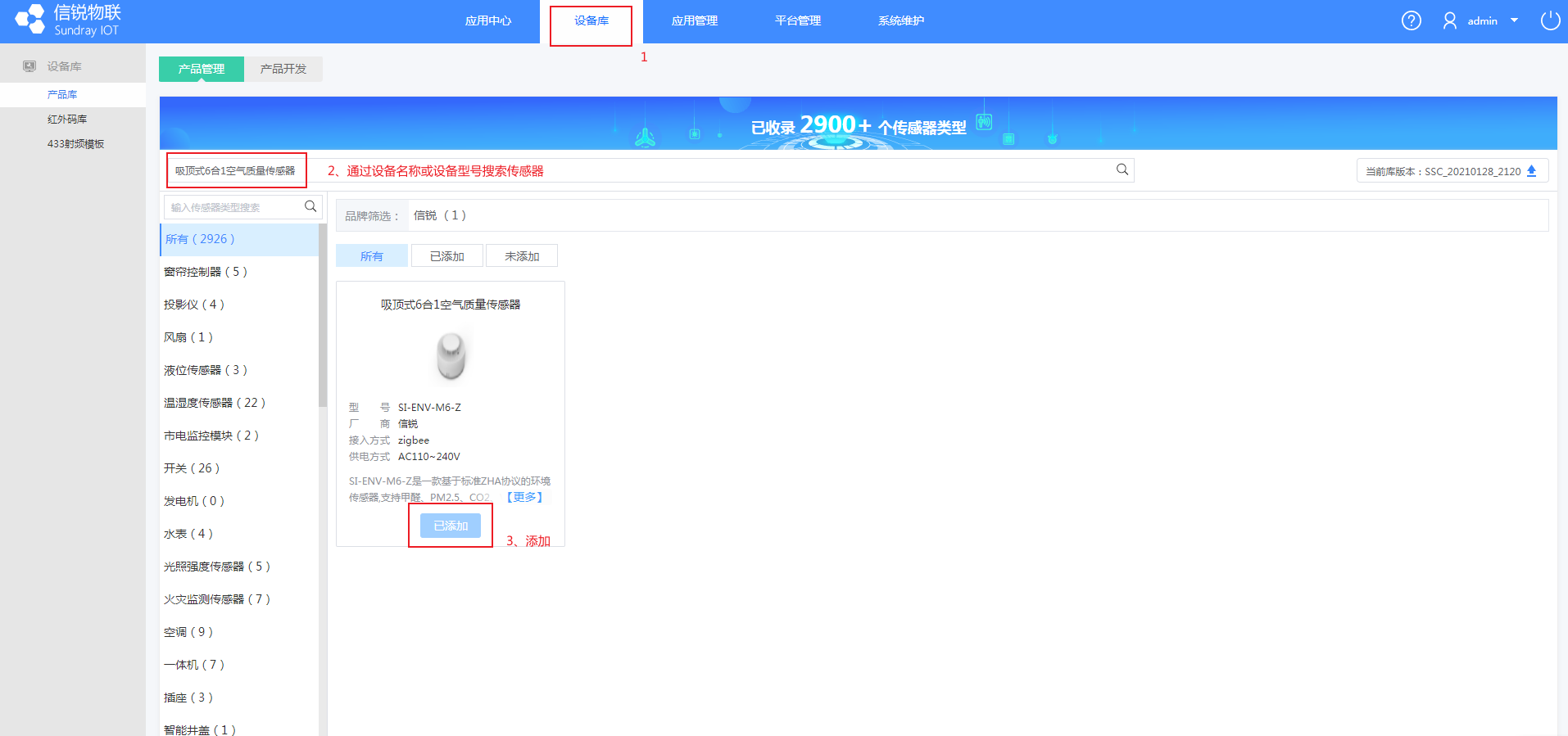Select the 未添加 filter option

[x=522, y=256]
